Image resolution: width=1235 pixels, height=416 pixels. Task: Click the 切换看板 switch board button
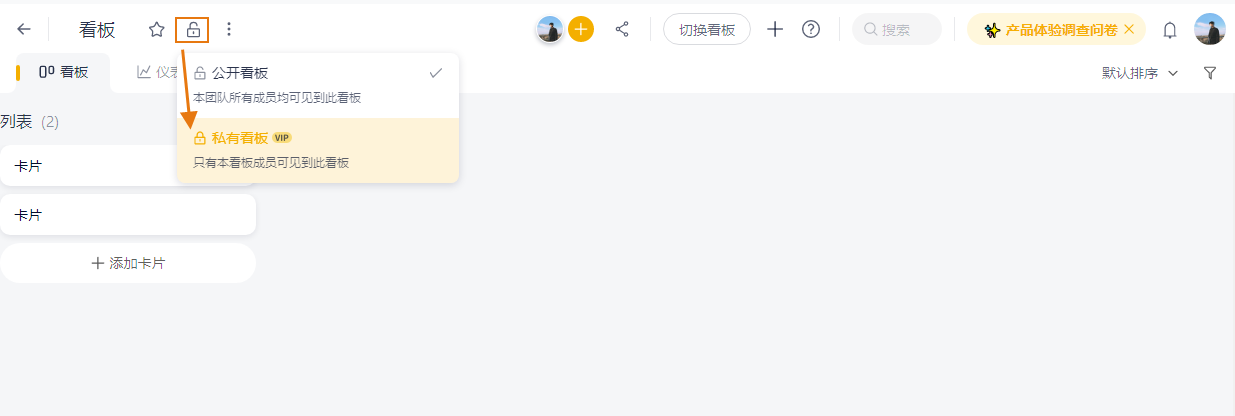[707, 30]
